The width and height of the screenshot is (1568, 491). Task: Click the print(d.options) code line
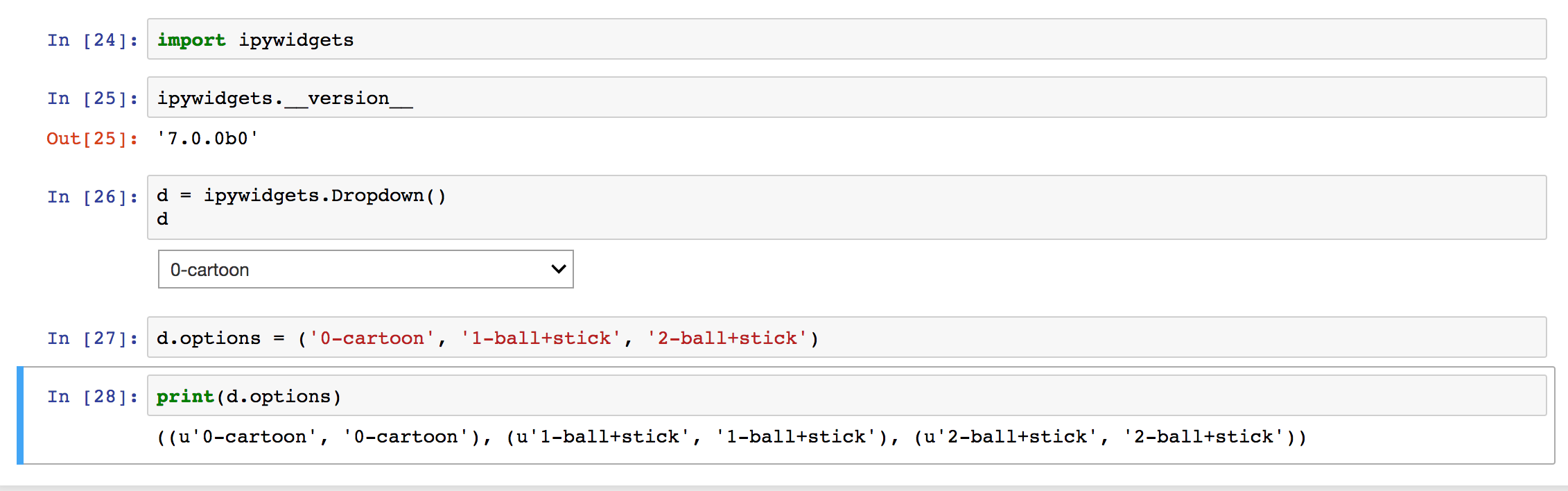pos(247,396)
